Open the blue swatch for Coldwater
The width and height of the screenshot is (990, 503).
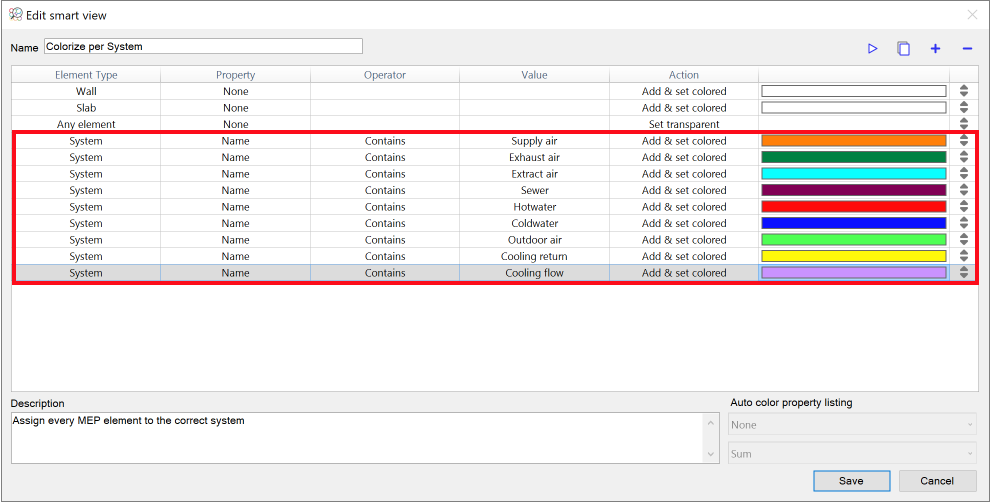coord(854,223)
